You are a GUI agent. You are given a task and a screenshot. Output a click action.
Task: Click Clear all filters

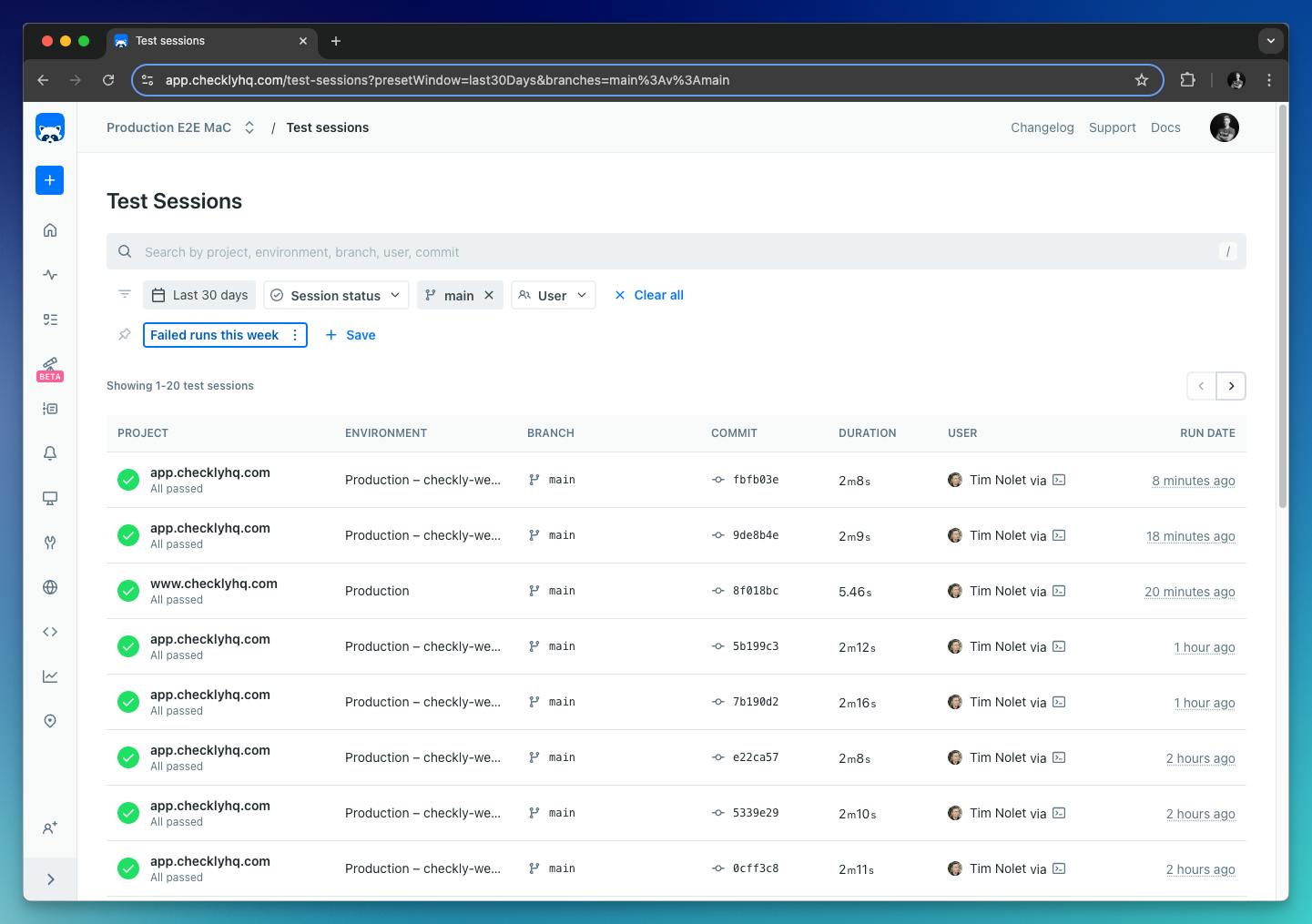pyautogui.click(x=649, y=295)
